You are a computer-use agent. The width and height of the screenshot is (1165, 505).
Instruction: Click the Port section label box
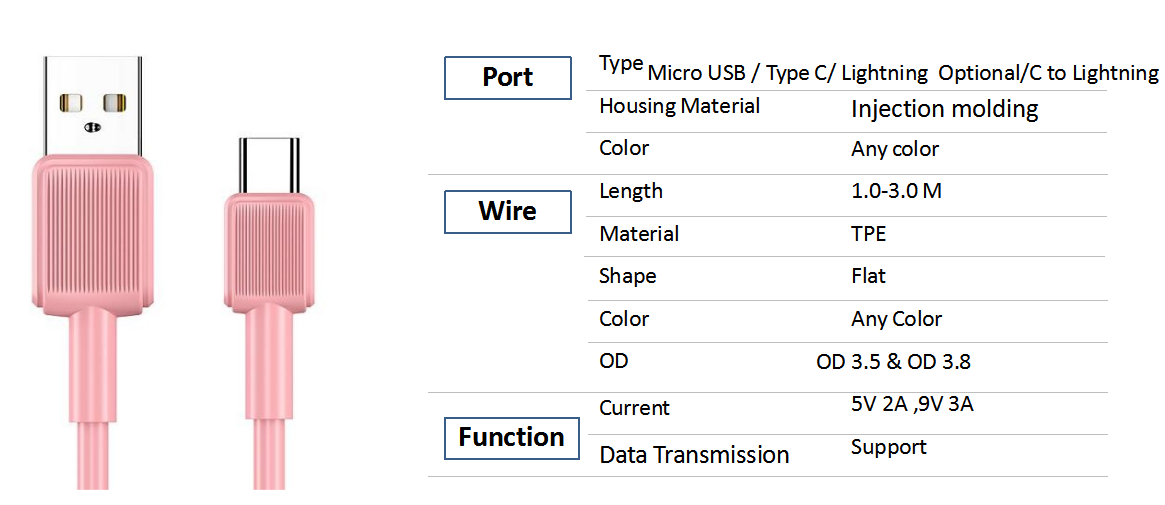coord(508,77)
